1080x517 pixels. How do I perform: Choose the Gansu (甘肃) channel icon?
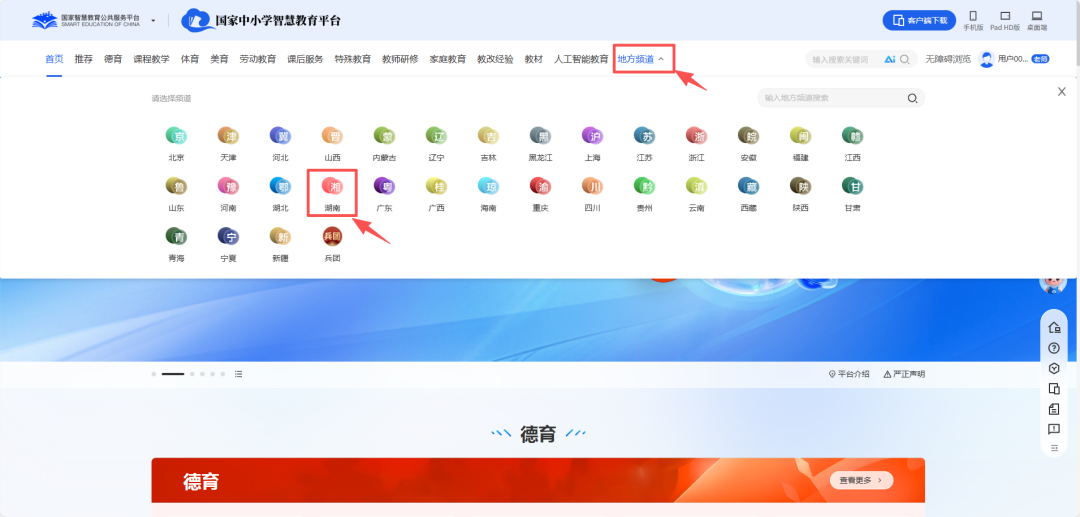(x=853, y=186)
